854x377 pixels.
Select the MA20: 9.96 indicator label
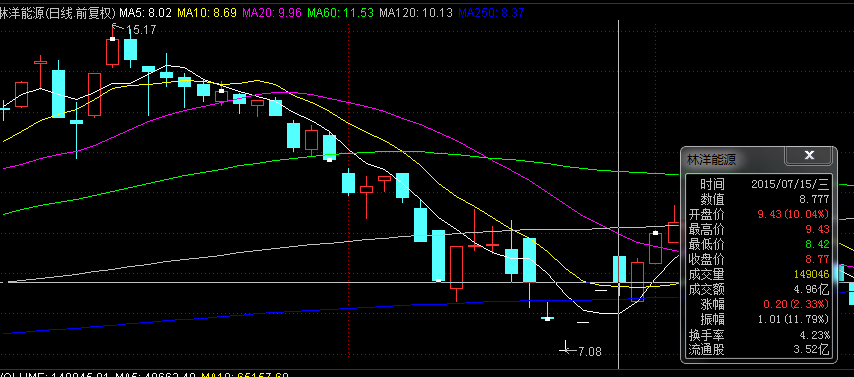click(x=271, y=13)
